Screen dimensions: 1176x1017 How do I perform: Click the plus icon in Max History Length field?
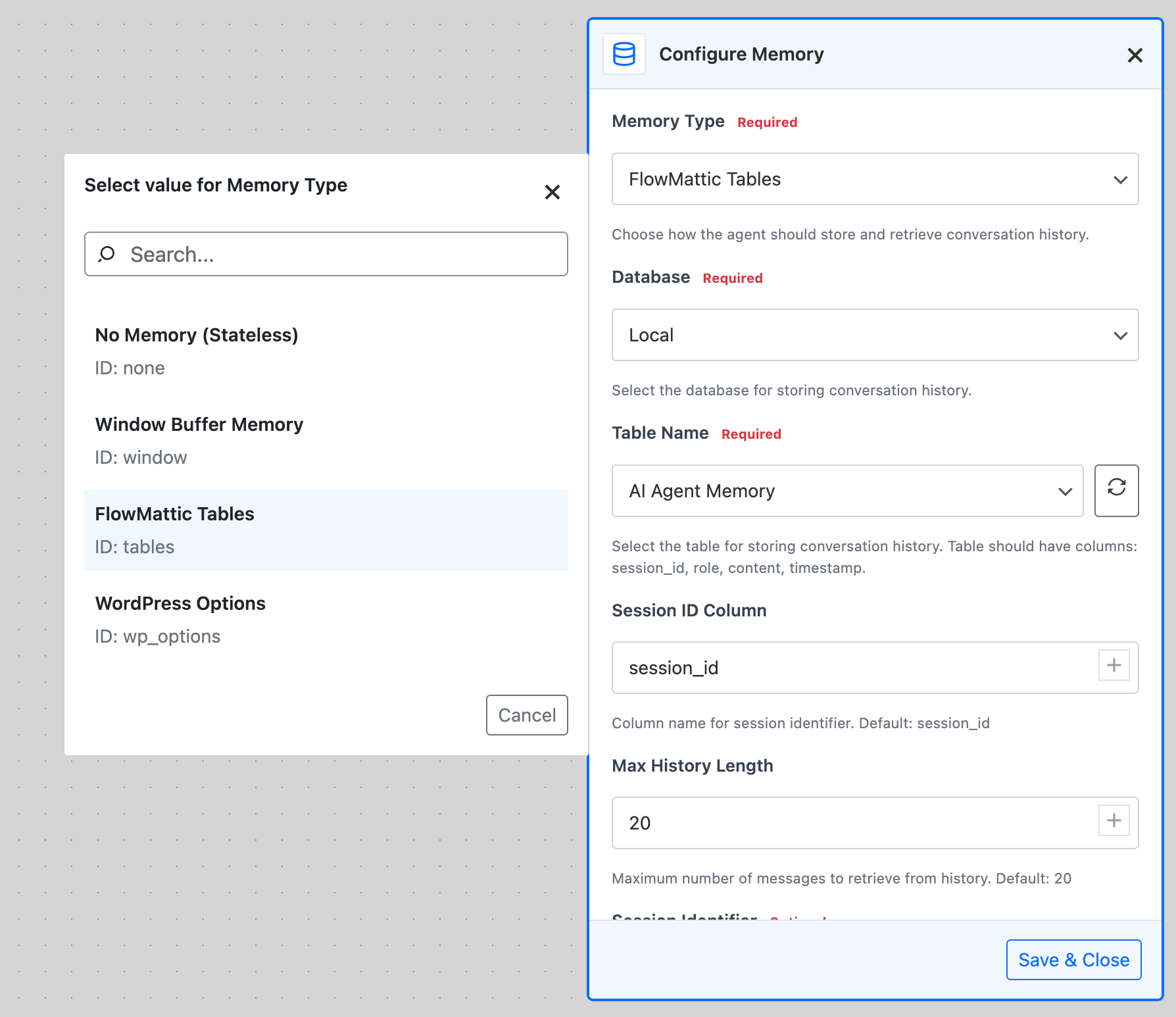click(1114, 820)
